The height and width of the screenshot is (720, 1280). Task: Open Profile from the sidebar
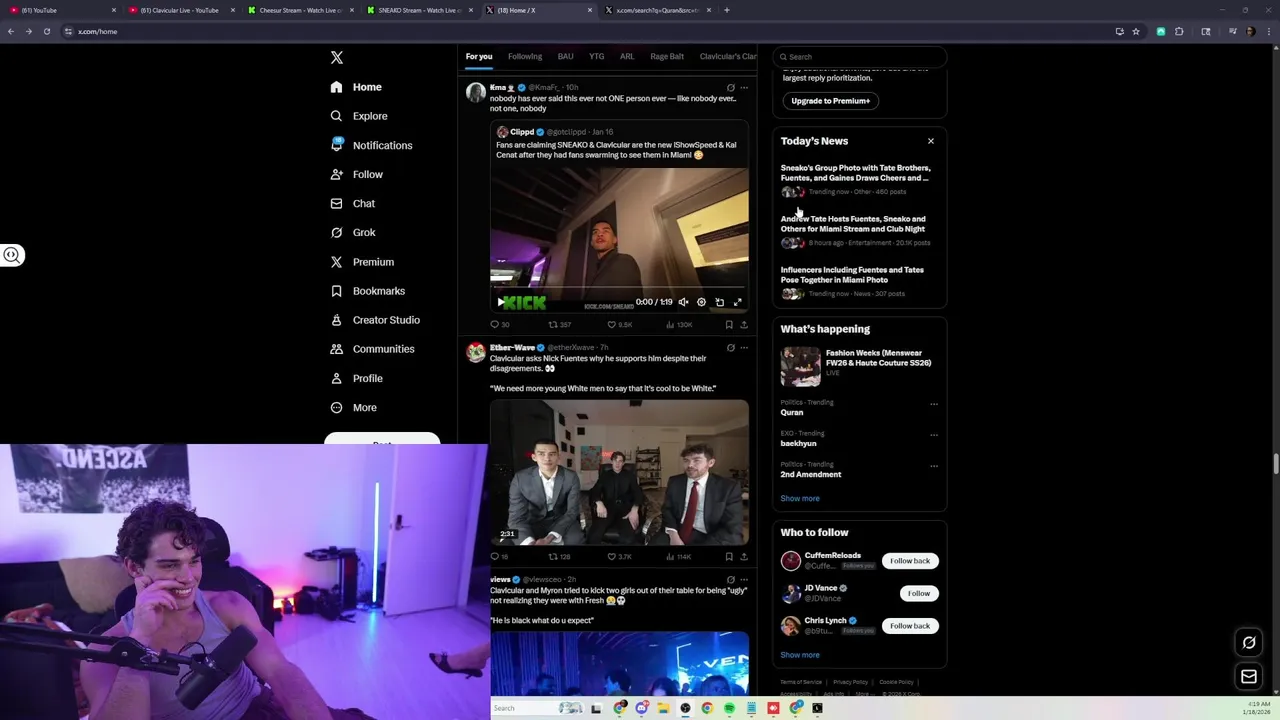tap(357, 378)
